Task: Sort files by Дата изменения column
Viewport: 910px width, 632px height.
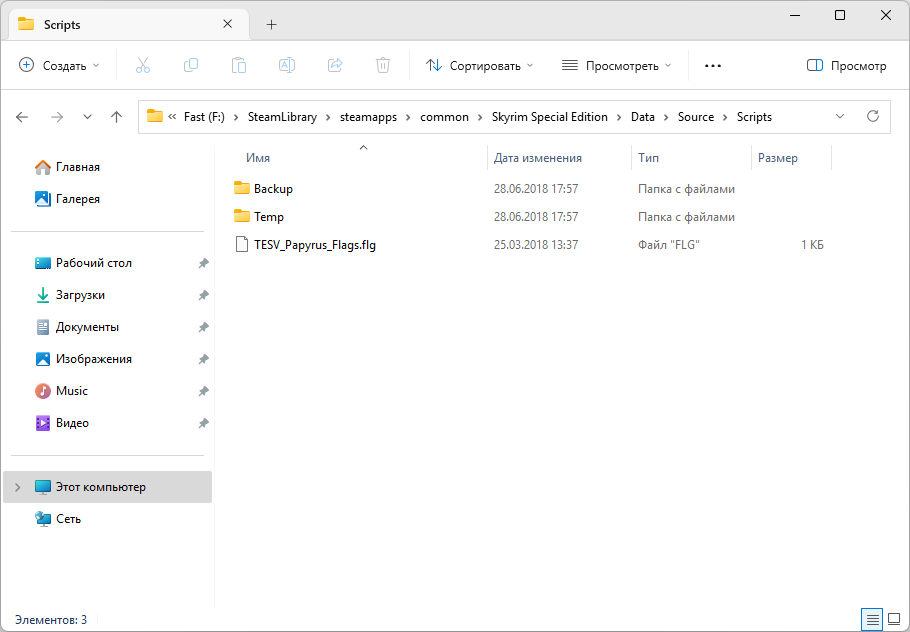Action: pos(538,158)
